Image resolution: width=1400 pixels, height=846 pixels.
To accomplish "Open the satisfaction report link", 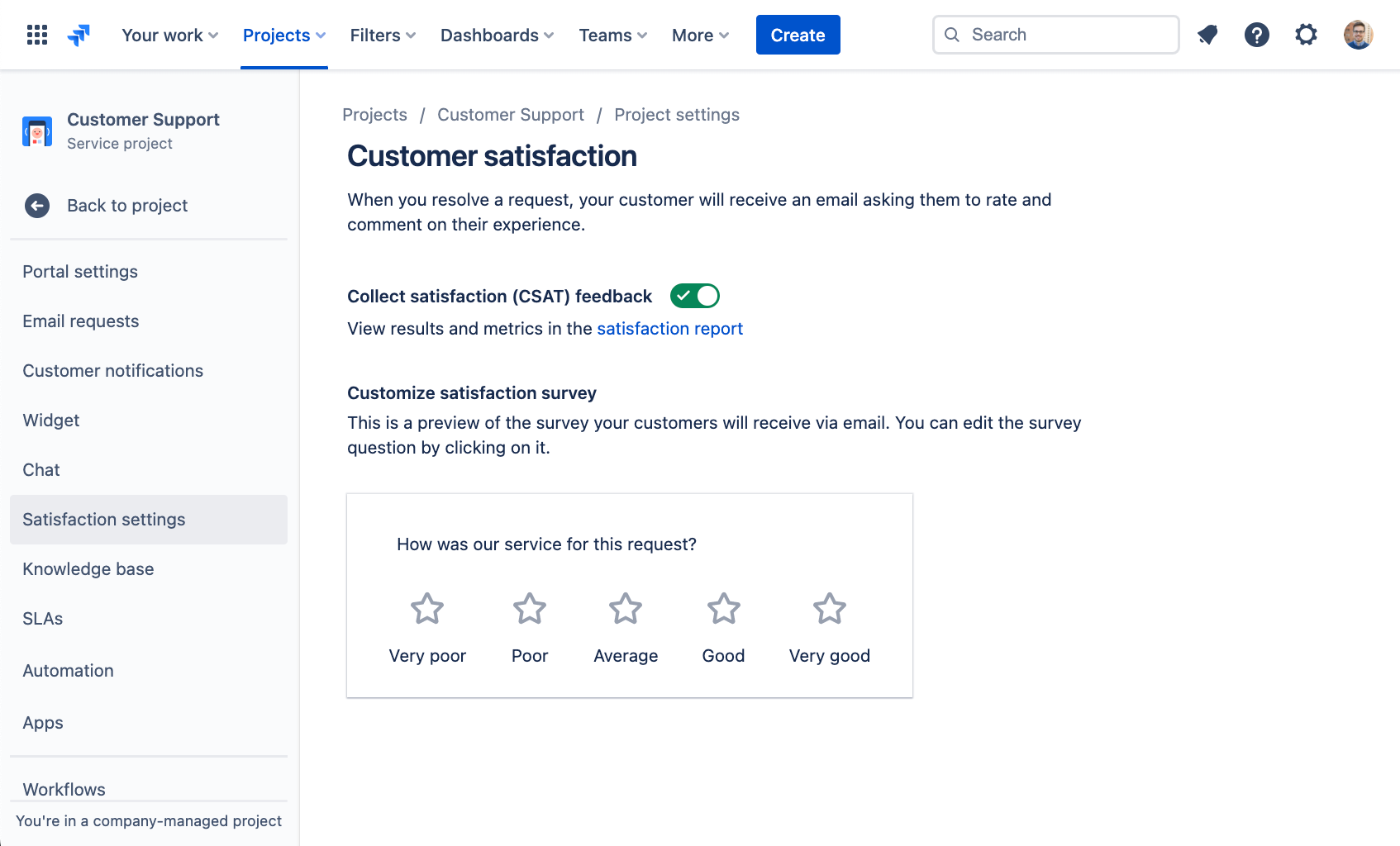I will (x=669, y=328).
